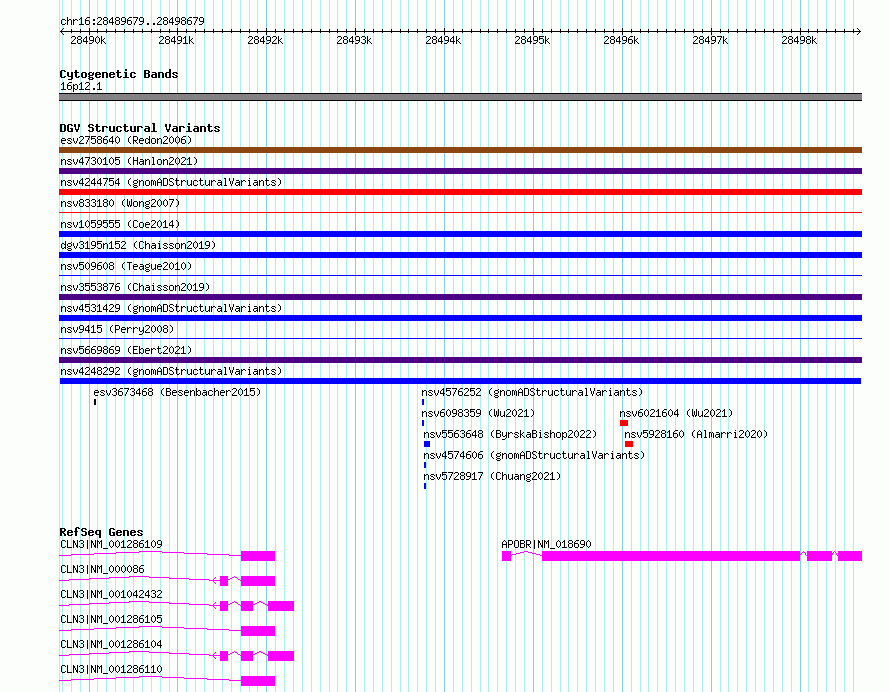Select nsv4248292 gnomAD variant label

click(x=171, y=371)
